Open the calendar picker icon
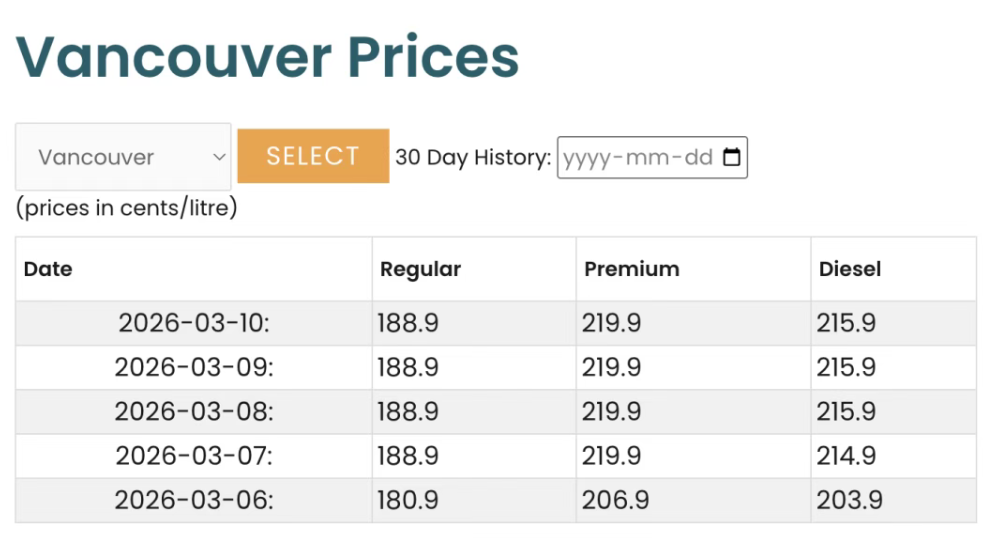Image resolution: width=993 pixels, height=546 pixels. point(732,157)
